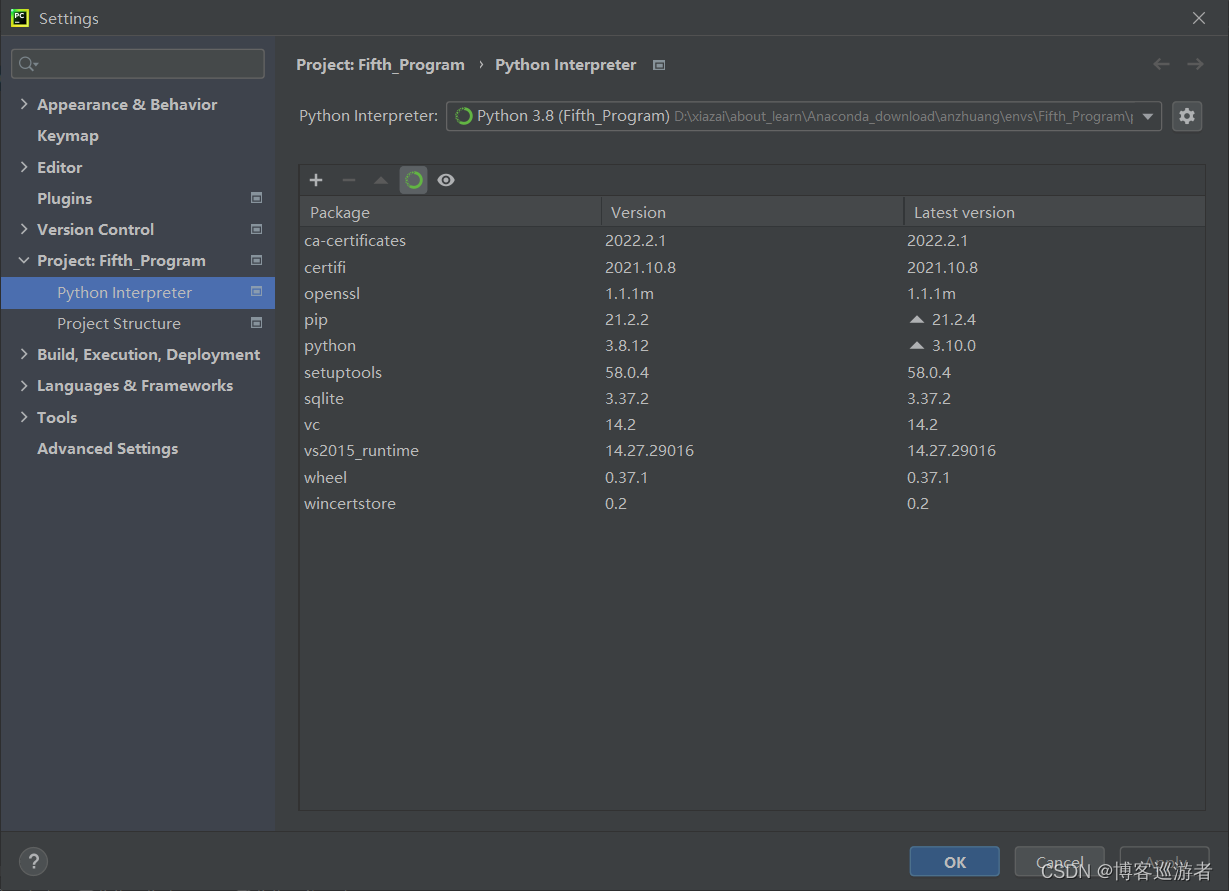Expand Build, Execution, Deployment section
1229x891 pixels.
(x=24, y=354)
